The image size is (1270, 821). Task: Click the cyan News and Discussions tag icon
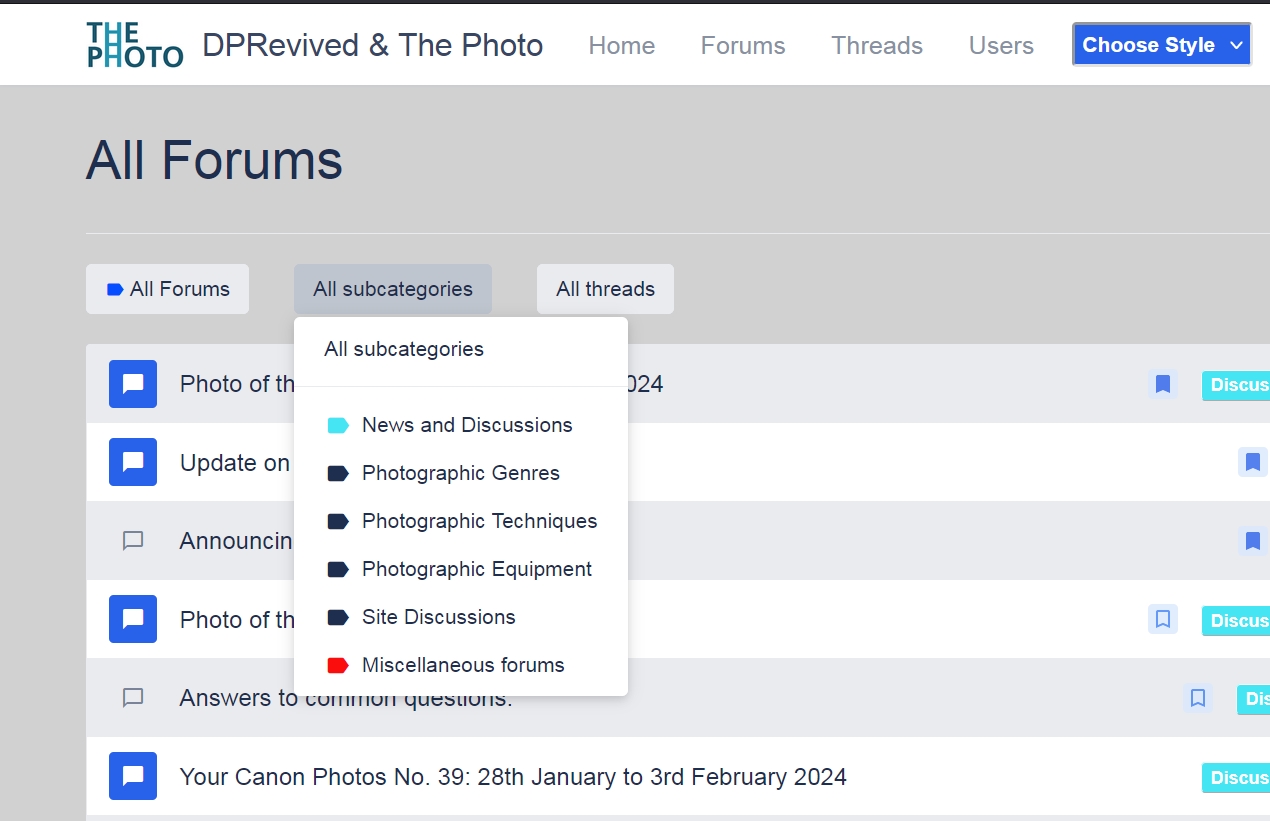[x=338, y=425]
